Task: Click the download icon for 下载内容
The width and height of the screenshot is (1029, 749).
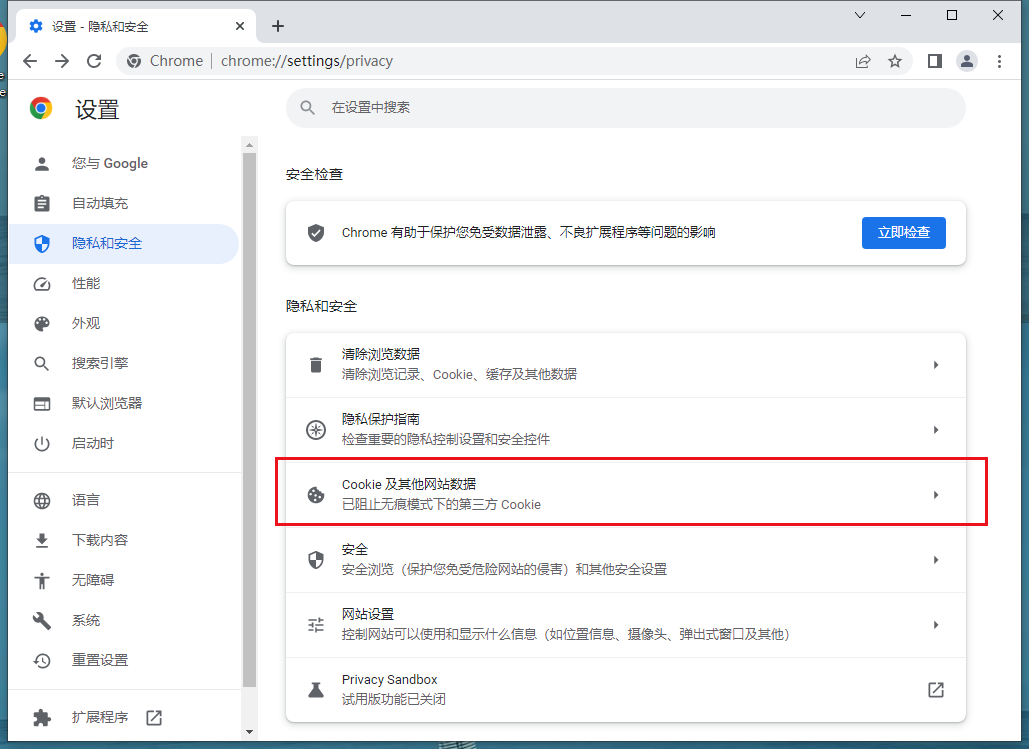Action: tap(42, 540)
